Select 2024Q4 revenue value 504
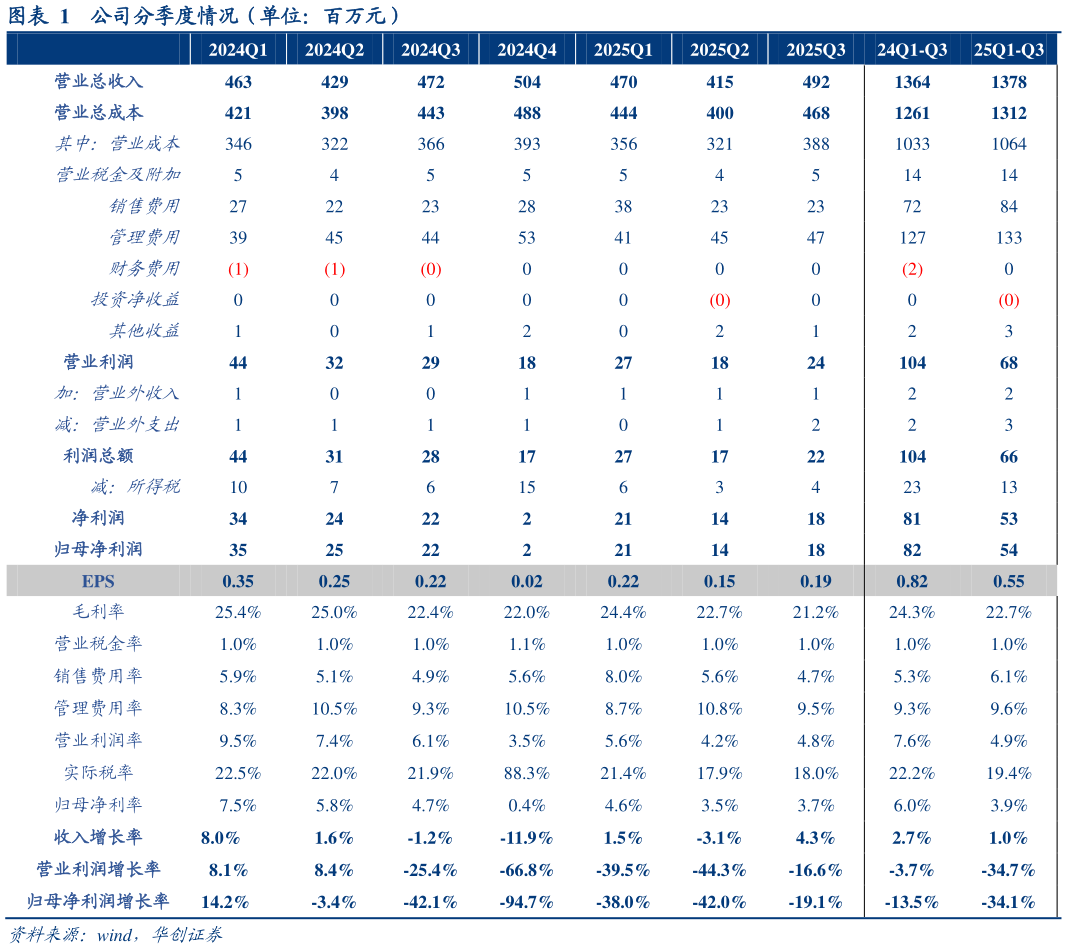 (527, 82)
